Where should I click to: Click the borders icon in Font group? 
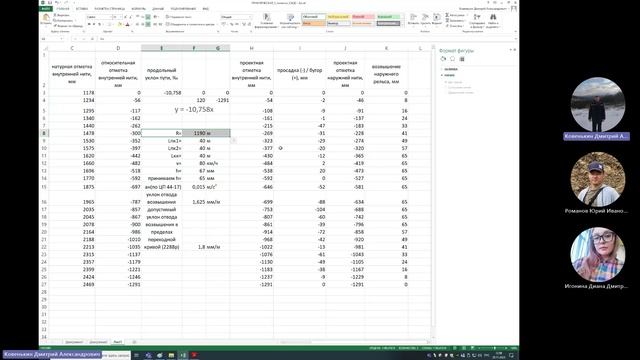point(109,24)
